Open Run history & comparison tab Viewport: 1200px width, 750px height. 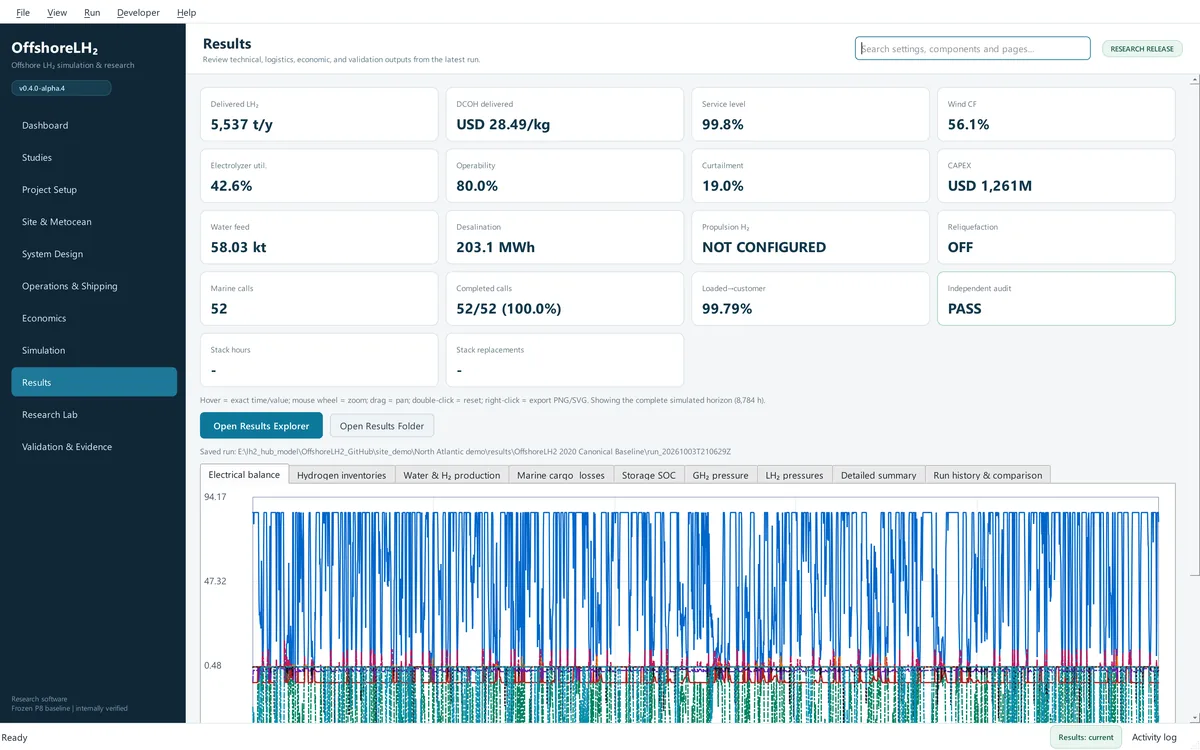click(987, 475)
